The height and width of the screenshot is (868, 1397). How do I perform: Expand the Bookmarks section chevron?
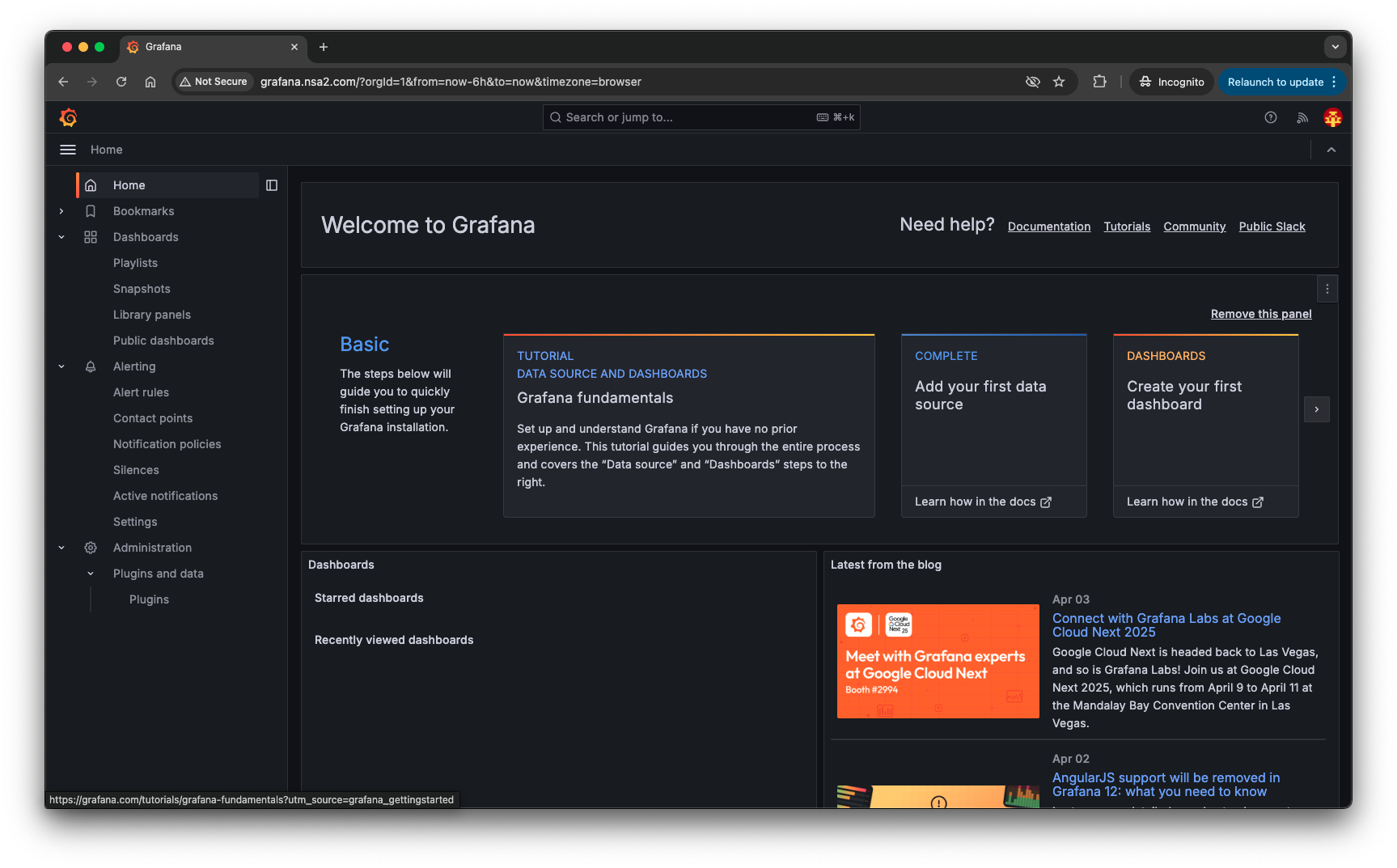coord(61,211)
